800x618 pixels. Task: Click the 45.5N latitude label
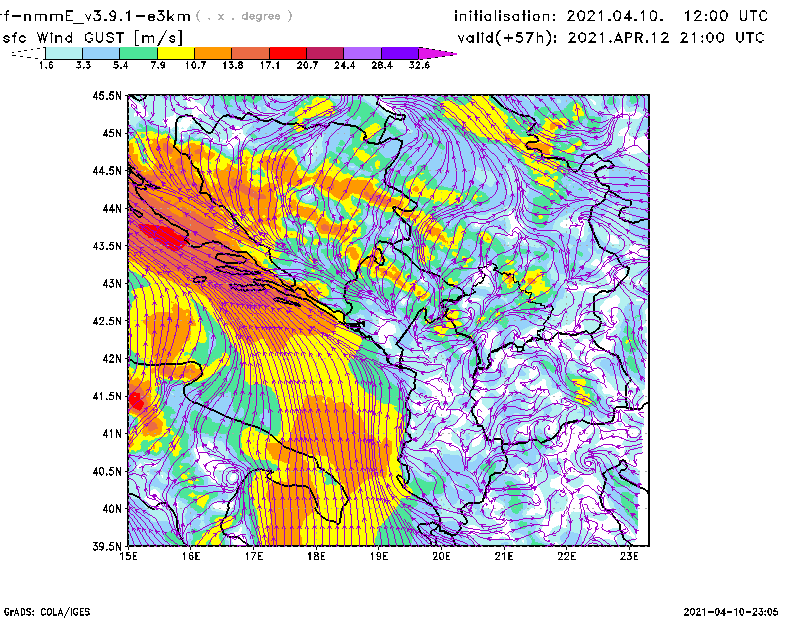tap(107, 95)
